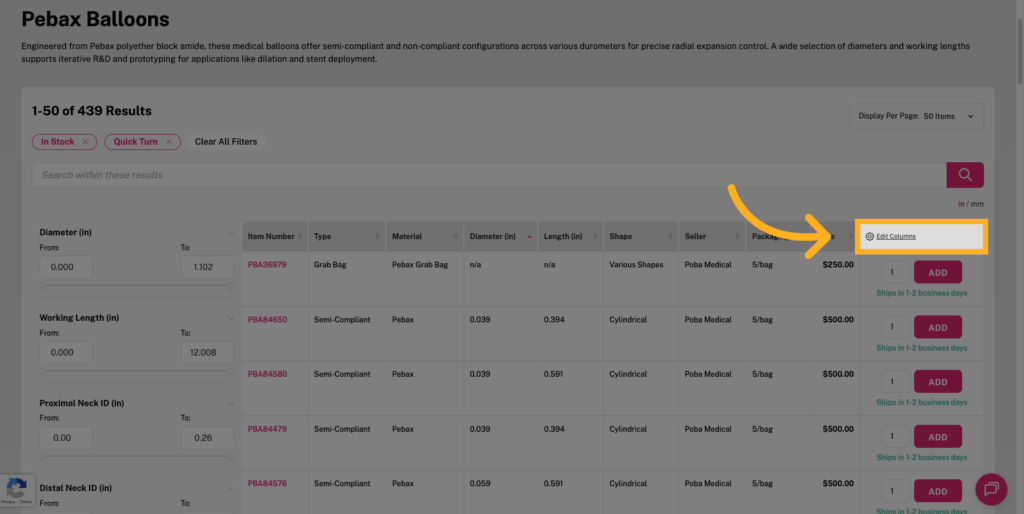Viewport: 1024px width, 514px height.
Task: Switch units to in
Action: (x=961, y=204)
